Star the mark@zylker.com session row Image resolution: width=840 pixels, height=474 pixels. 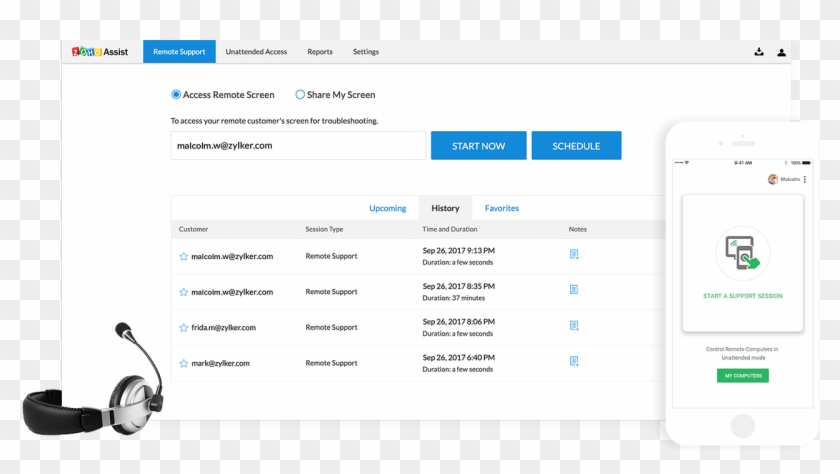183,364
